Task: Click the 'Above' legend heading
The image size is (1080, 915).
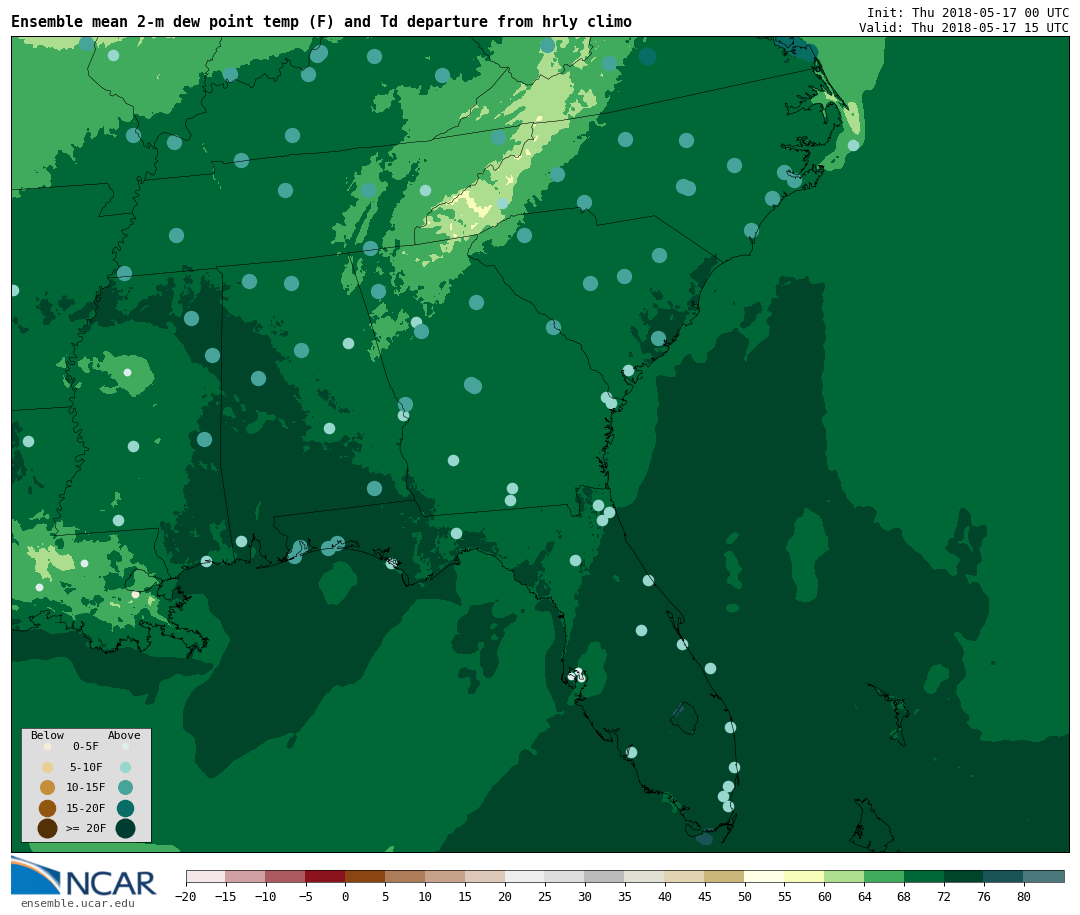Action: point(124,735)
